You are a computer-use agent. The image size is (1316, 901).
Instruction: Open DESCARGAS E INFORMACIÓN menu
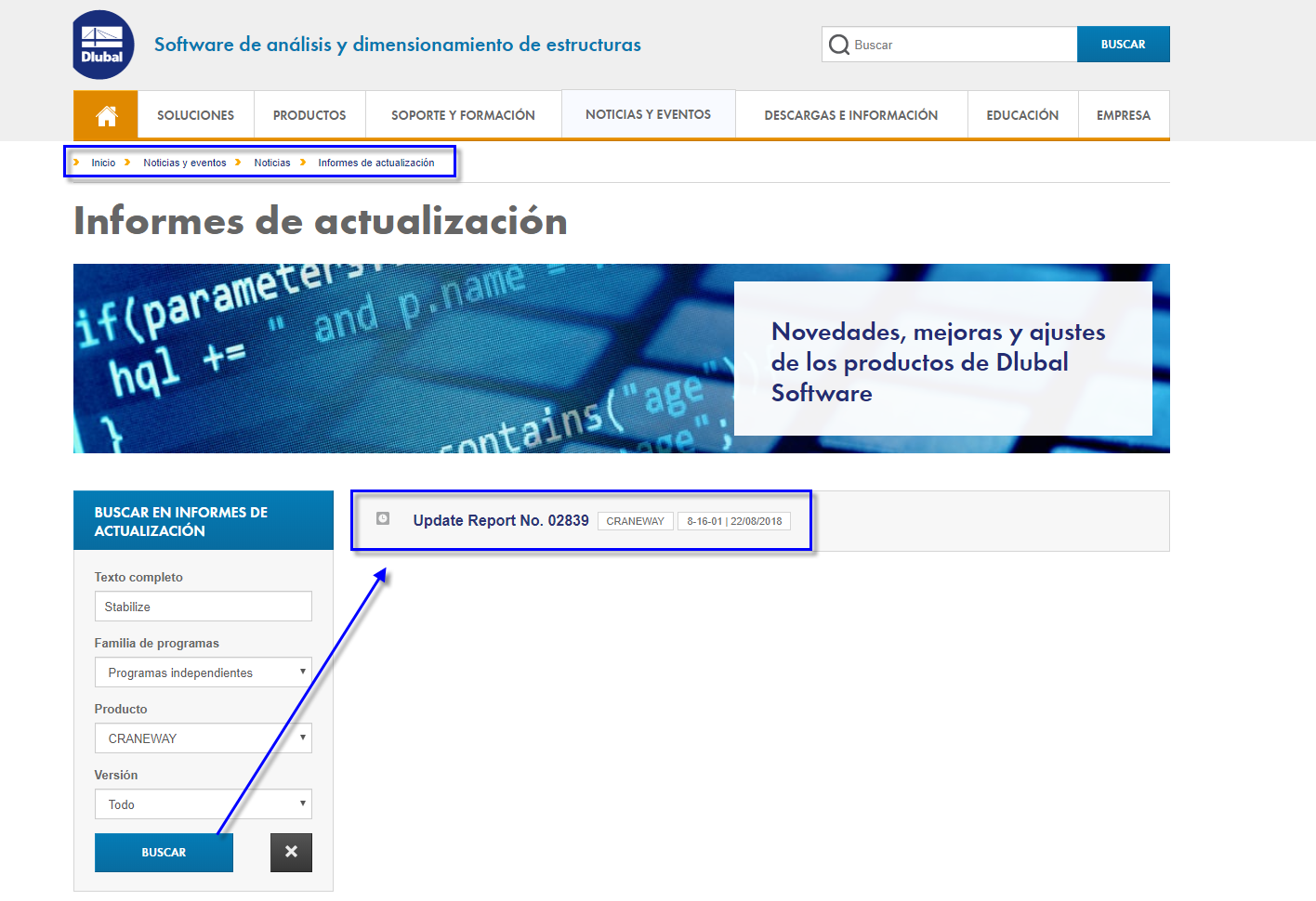(851, 115)
